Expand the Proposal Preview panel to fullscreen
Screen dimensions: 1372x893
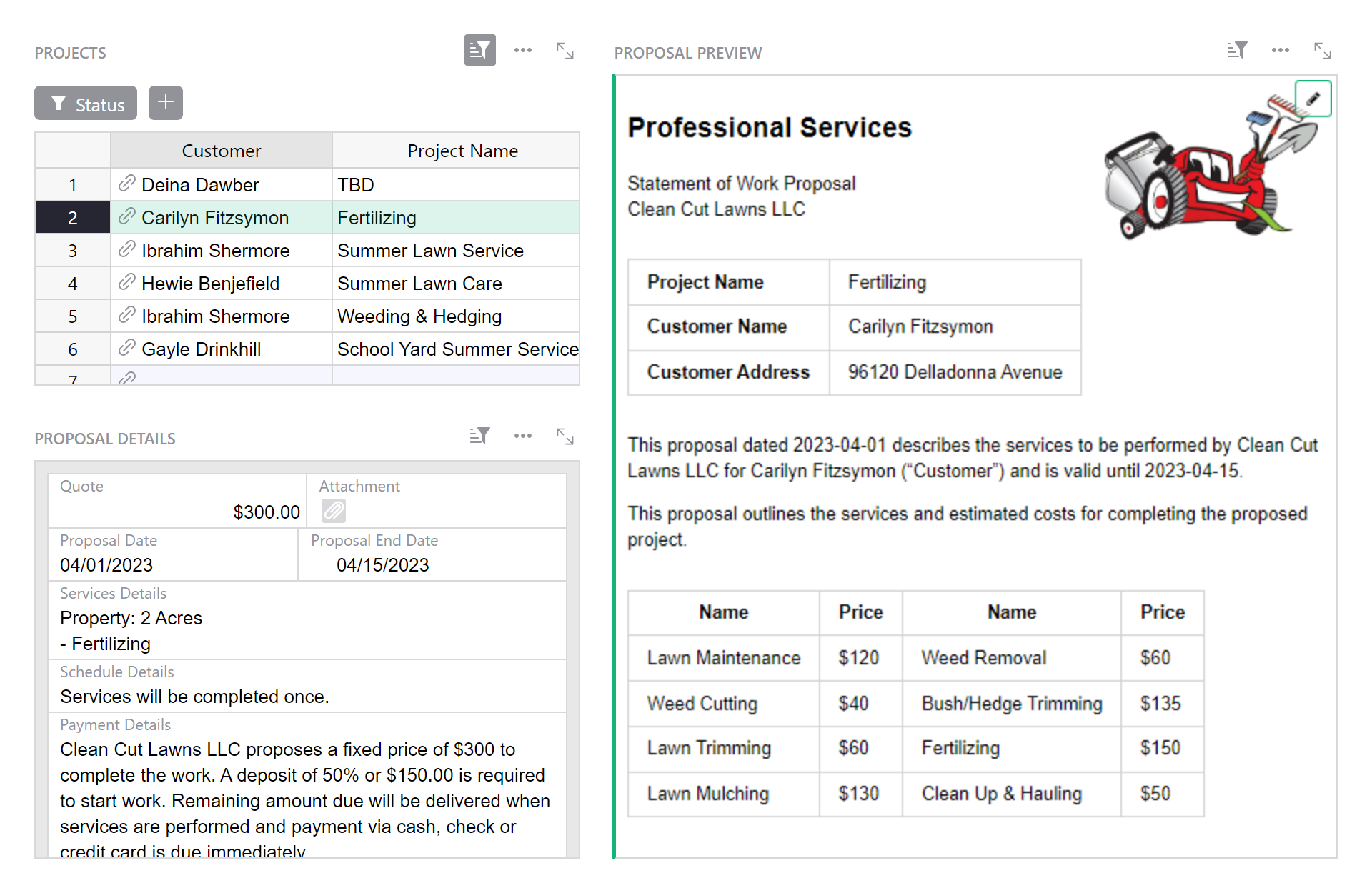click(1323, 50)
